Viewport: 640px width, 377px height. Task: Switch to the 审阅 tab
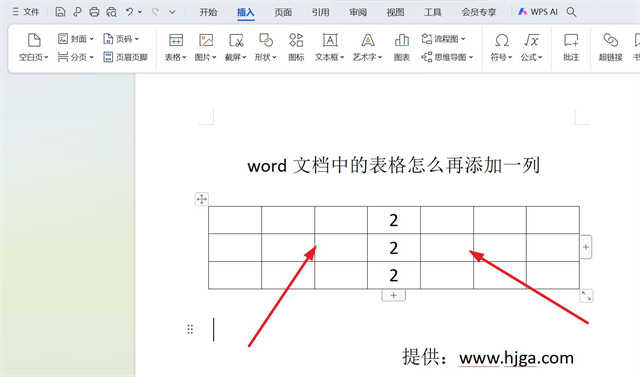(x=358, y=12)
